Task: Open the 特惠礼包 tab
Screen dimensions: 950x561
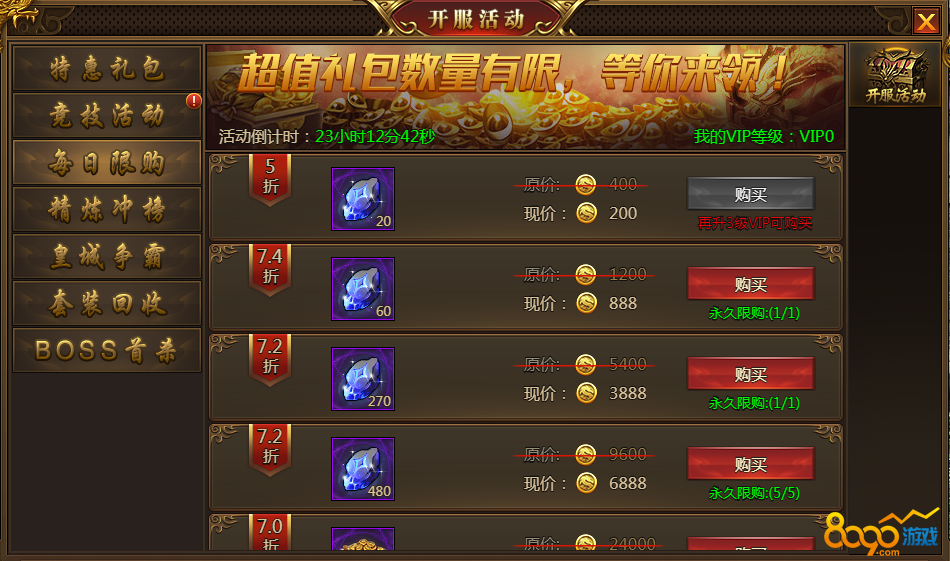Action: pos(107,68)
